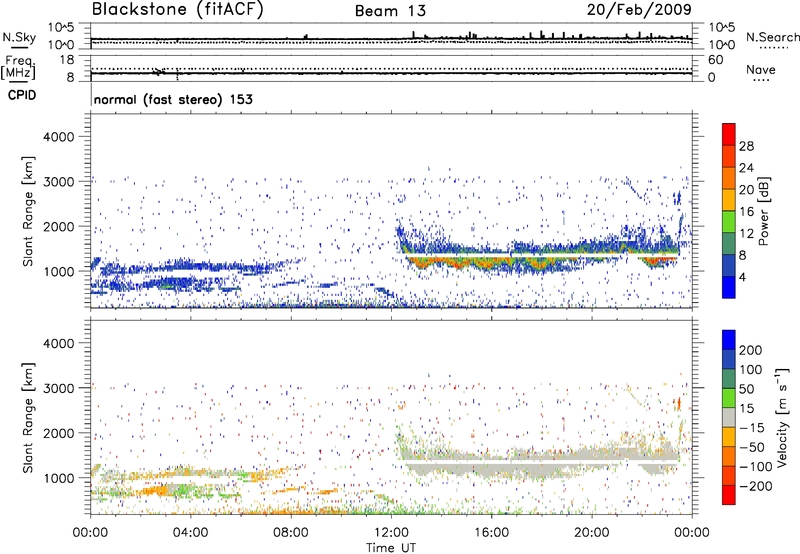This screenshot has height=554, width=800.
Task: Click the "Beam 13" header text
Action: coord(390,11)
